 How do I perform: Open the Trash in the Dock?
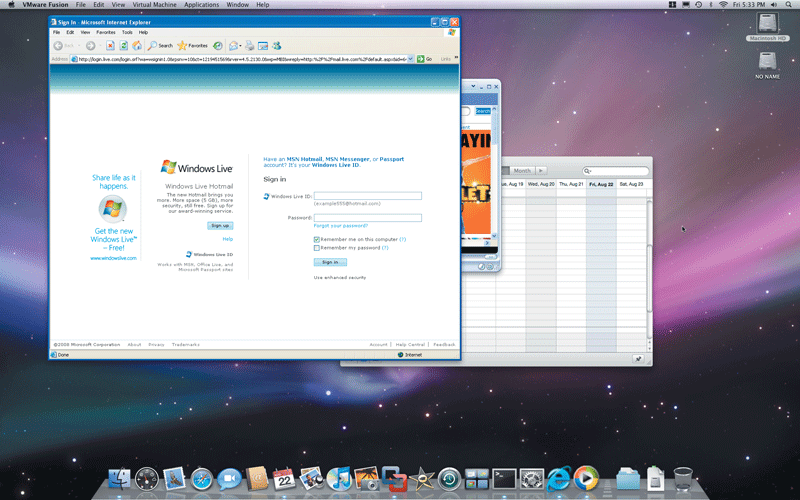(683, 479)
